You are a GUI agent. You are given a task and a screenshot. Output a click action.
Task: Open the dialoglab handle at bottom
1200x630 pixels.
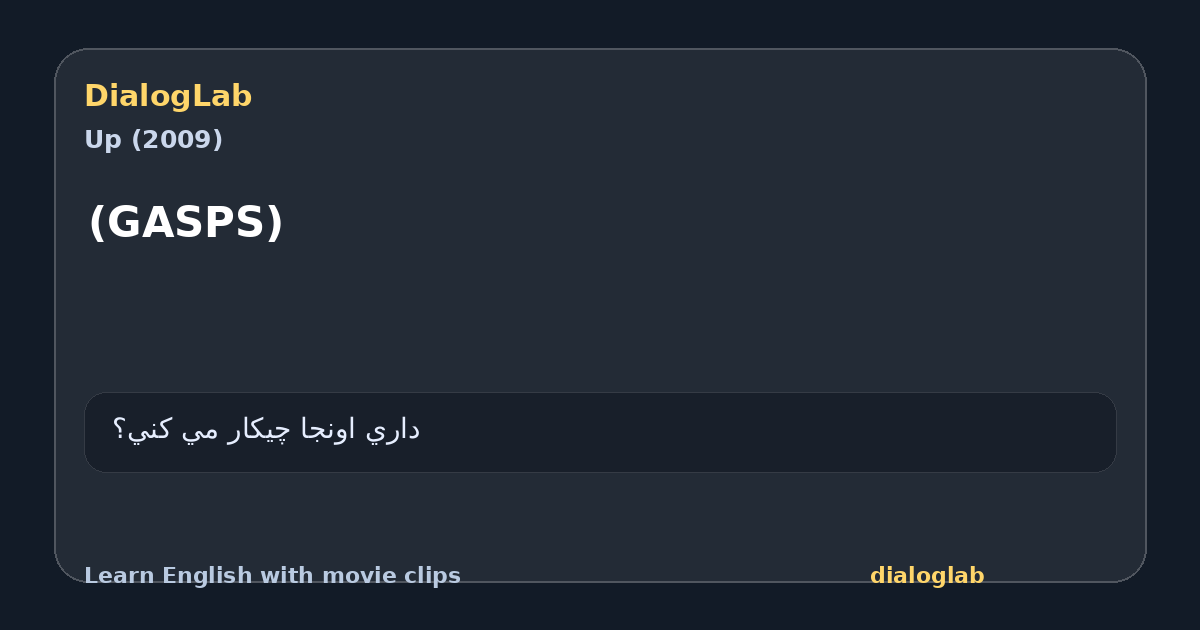coord(927,576)
